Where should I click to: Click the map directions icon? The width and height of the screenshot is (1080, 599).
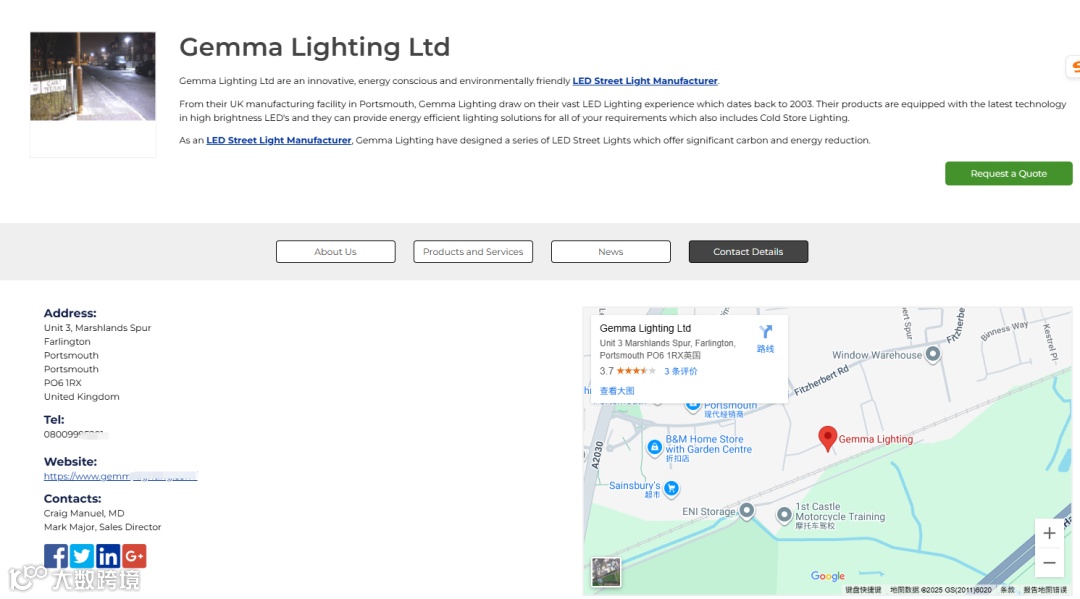click(765, 333)
